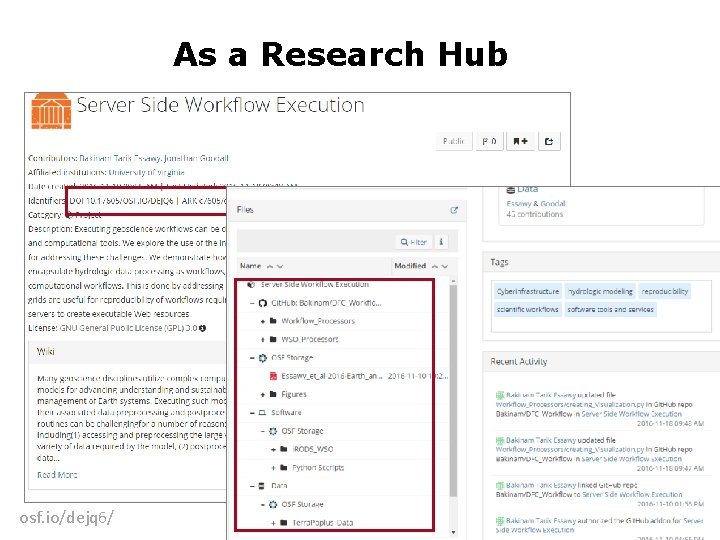The width and height of the screenshot is (720, 540).
Task: Open contributor Jonathan Goodall link
Action: coord(196,158)
